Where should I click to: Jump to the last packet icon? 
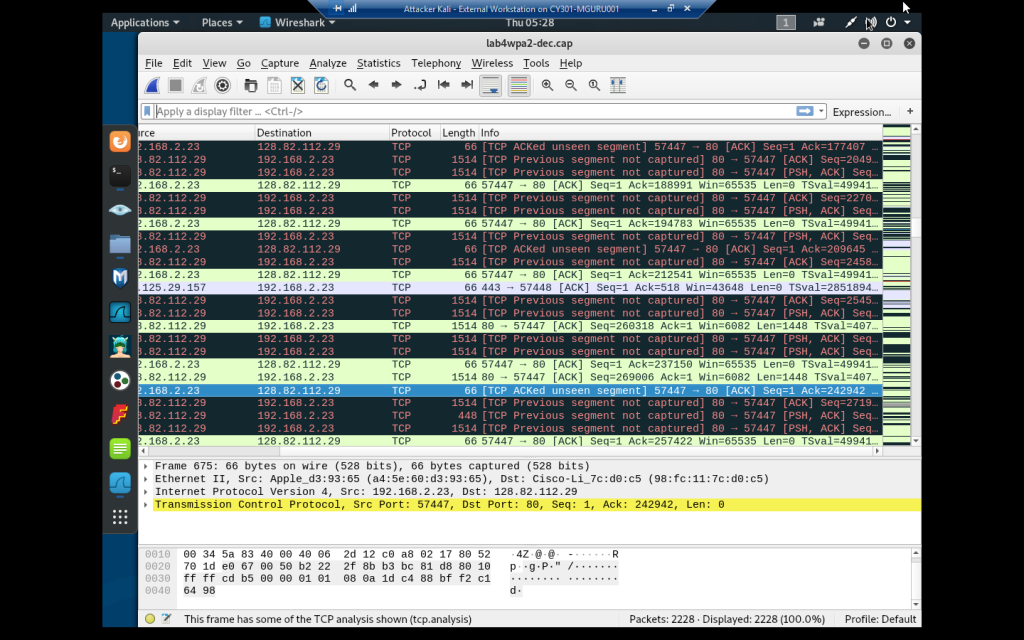pyautogui.click(x=467, y=86)
